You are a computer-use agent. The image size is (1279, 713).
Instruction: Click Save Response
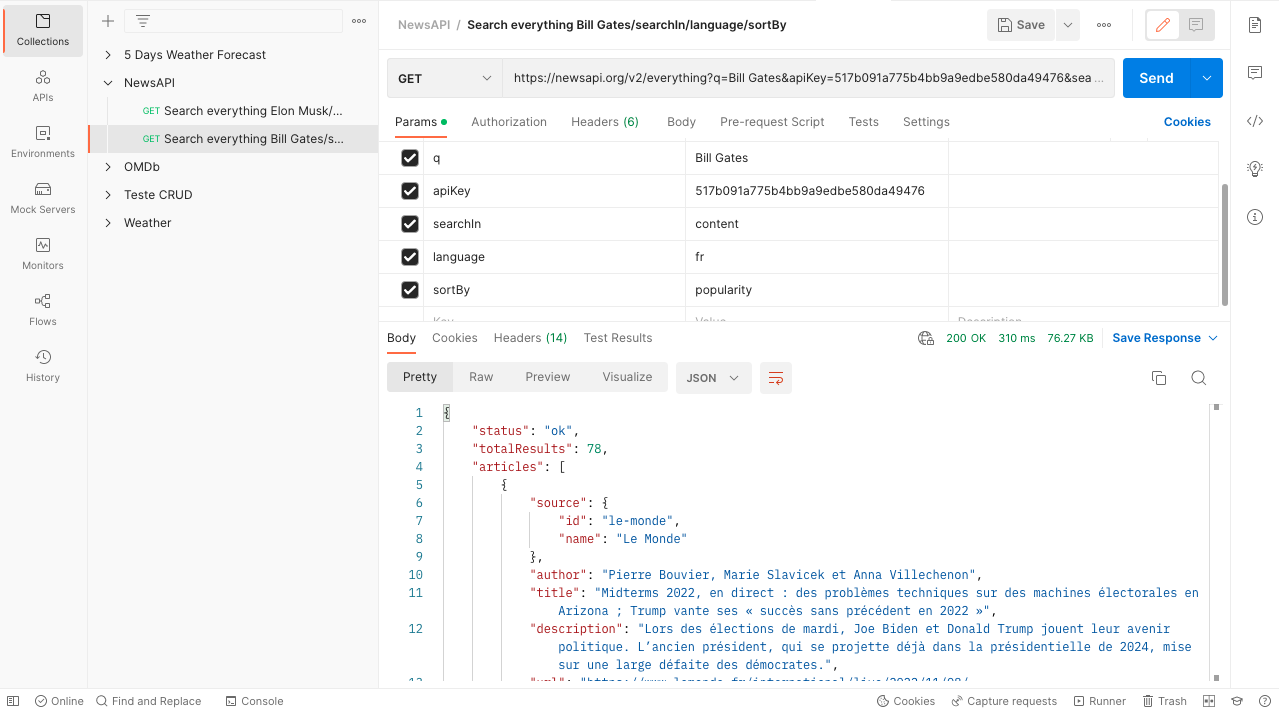(1158, 338)
